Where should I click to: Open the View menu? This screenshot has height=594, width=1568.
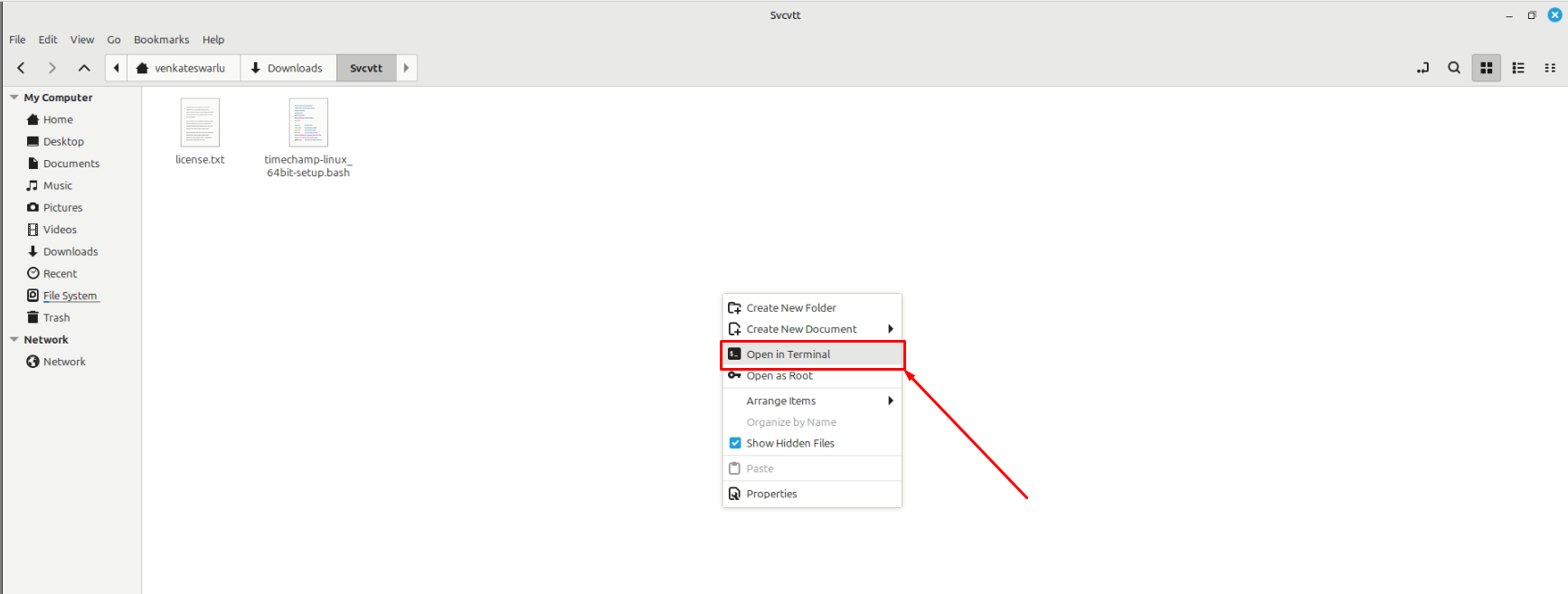[82, 40]
